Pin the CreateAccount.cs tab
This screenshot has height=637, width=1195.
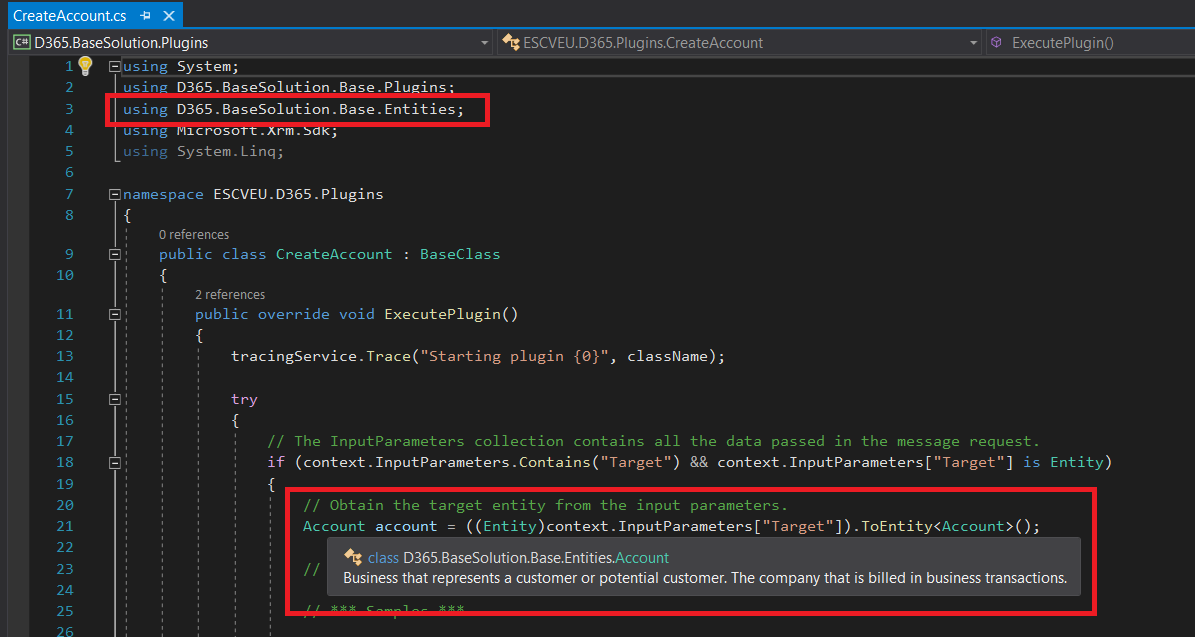click(145, 16)
